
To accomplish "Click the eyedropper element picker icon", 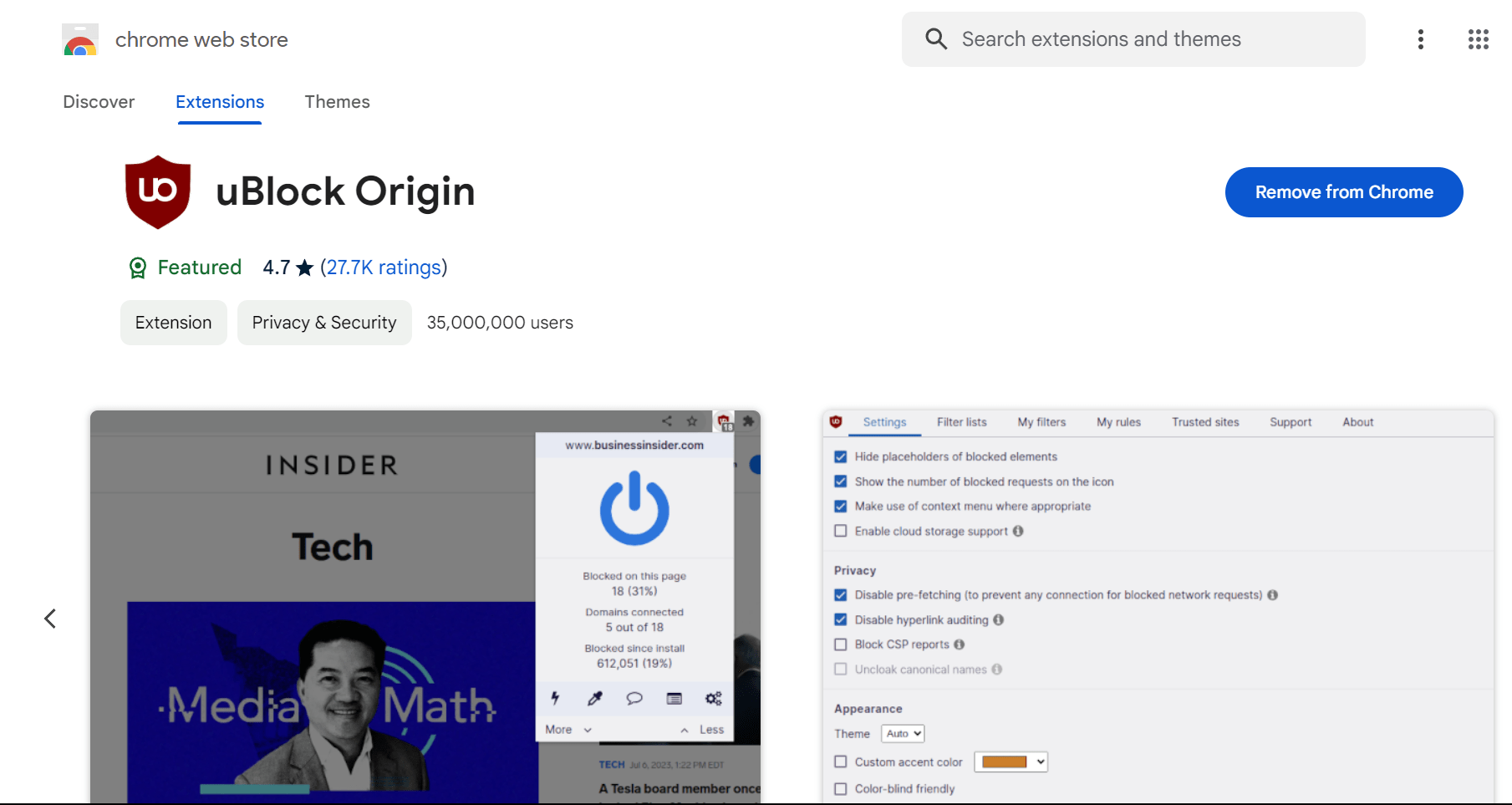I will pos(595,698).
